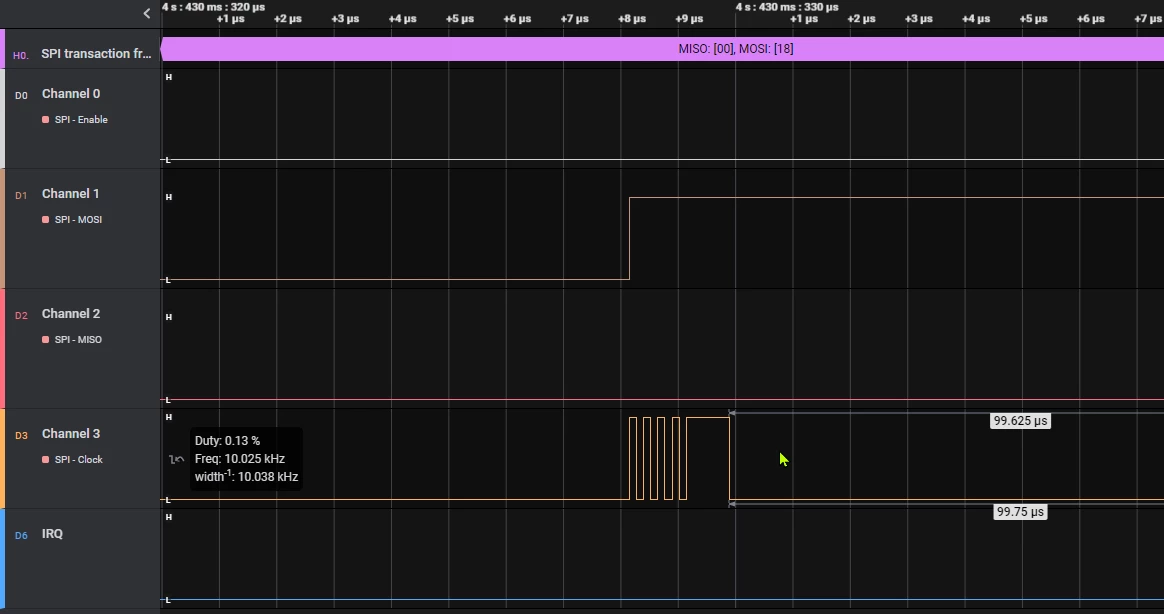Click the red square beside SPI - Enable
The width and height of the screenshot is (1164, 614).
pos(46,120)
